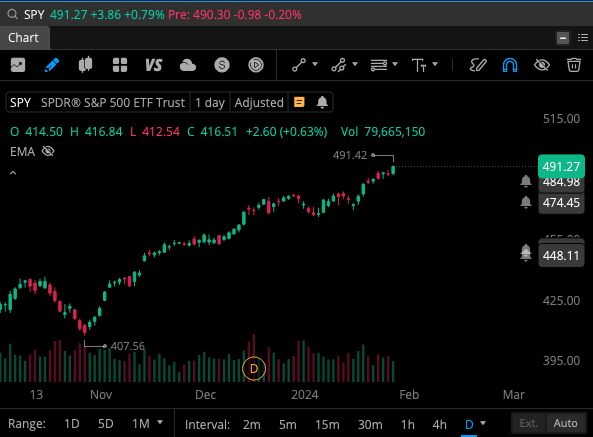Toggle EMA indicator visibility eye icon
The width and height of the screenshot is (593, 437).
(x=48, y=152)
